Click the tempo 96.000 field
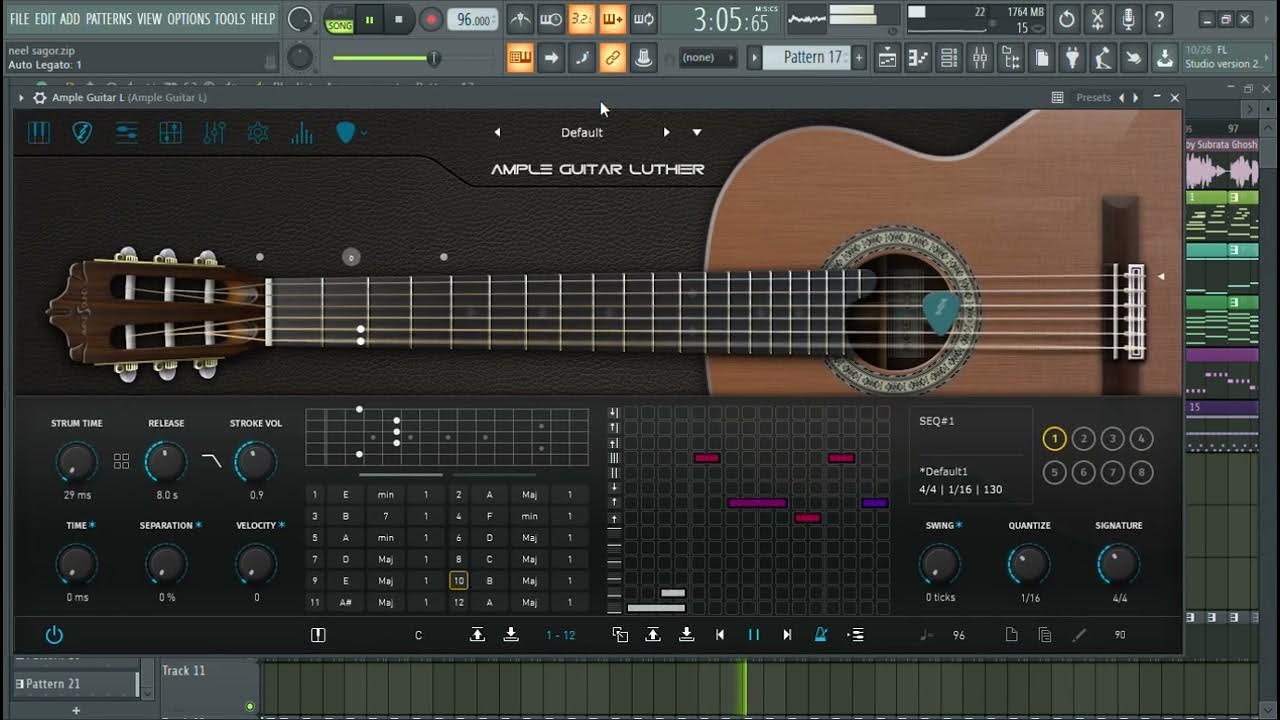 [472, 20]
